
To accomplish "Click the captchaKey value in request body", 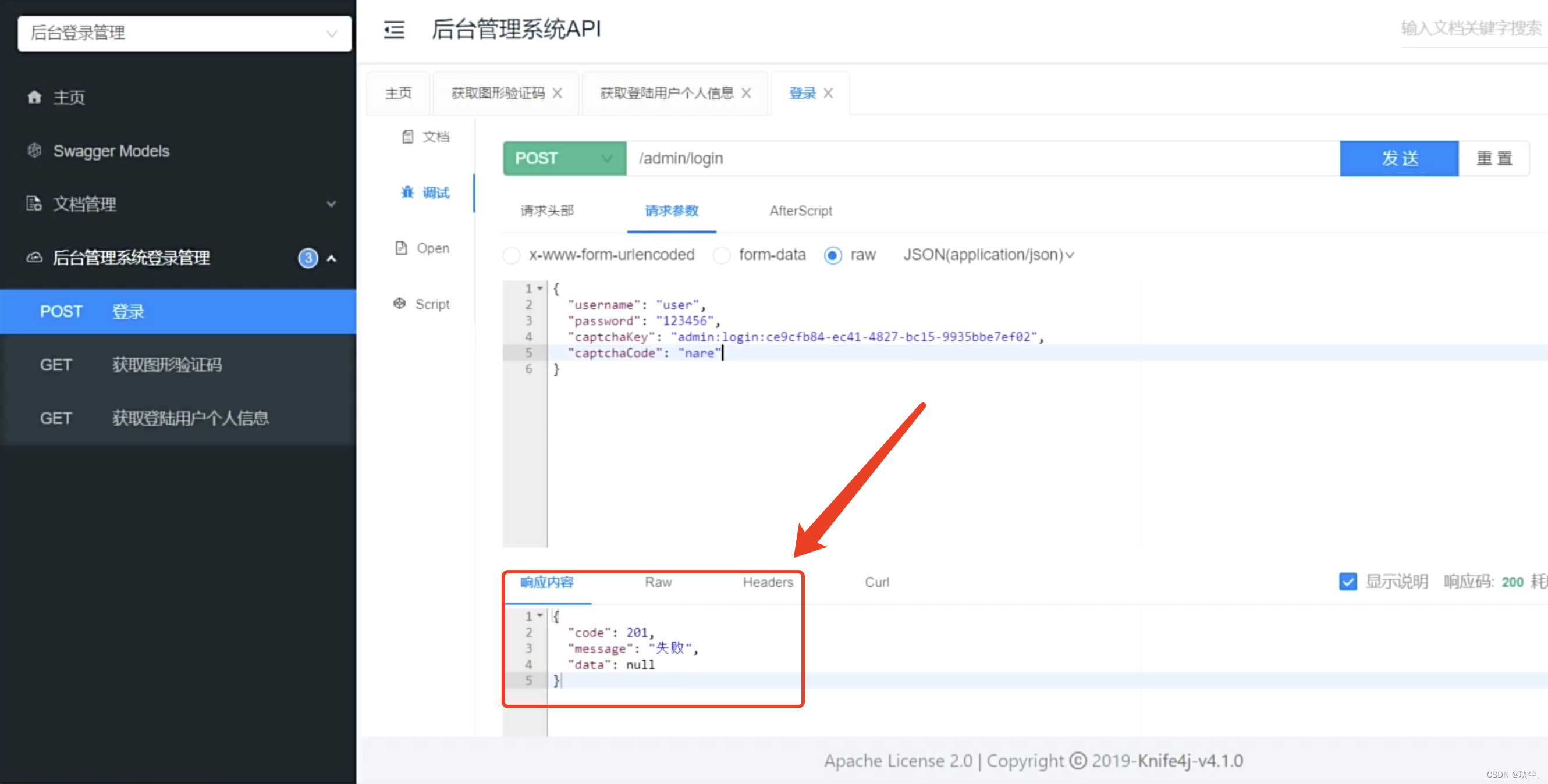I will click(854, 336).
